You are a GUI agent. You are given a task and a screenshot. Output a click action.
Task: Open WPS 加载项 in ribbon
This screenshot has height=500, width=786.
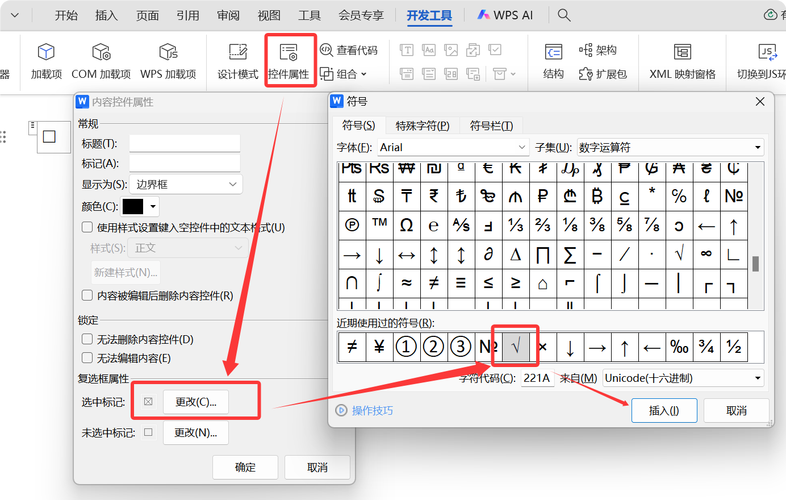(x=168, y=61)
